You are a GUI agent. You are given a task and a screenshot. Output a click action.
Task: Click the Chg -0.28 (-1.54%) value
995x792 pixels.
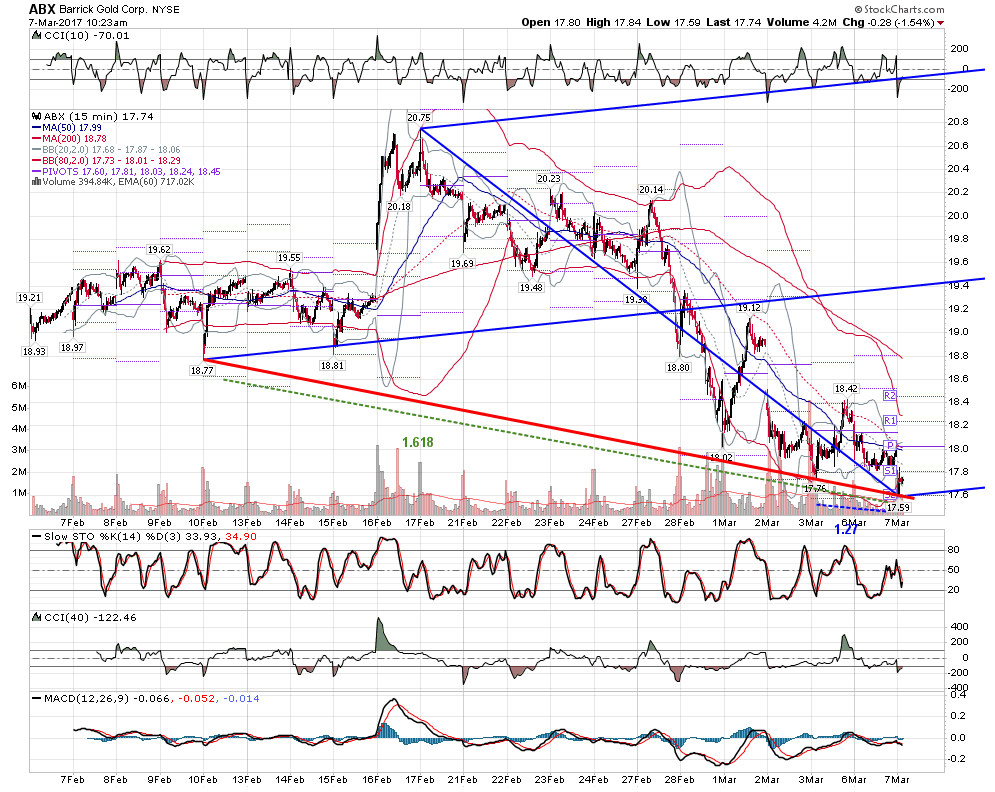click(x=888, y=22)
